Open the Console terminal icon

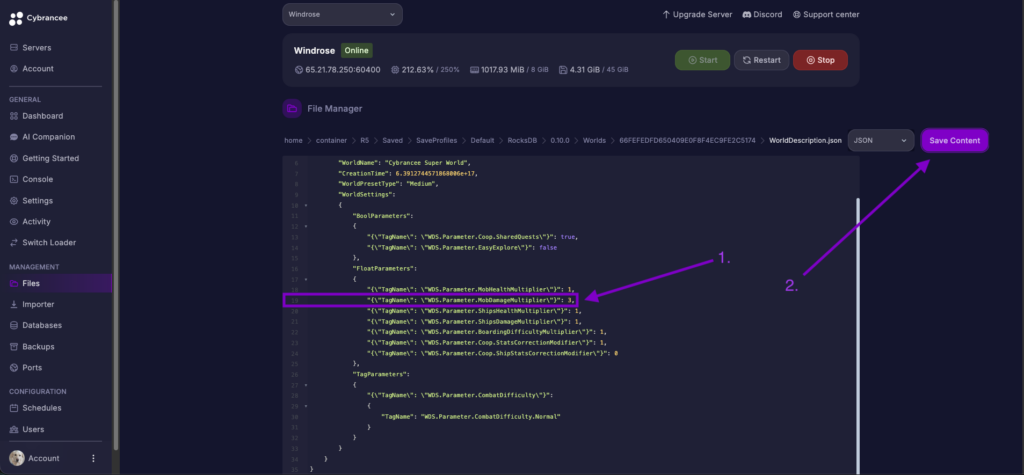[x=14, y=179]
